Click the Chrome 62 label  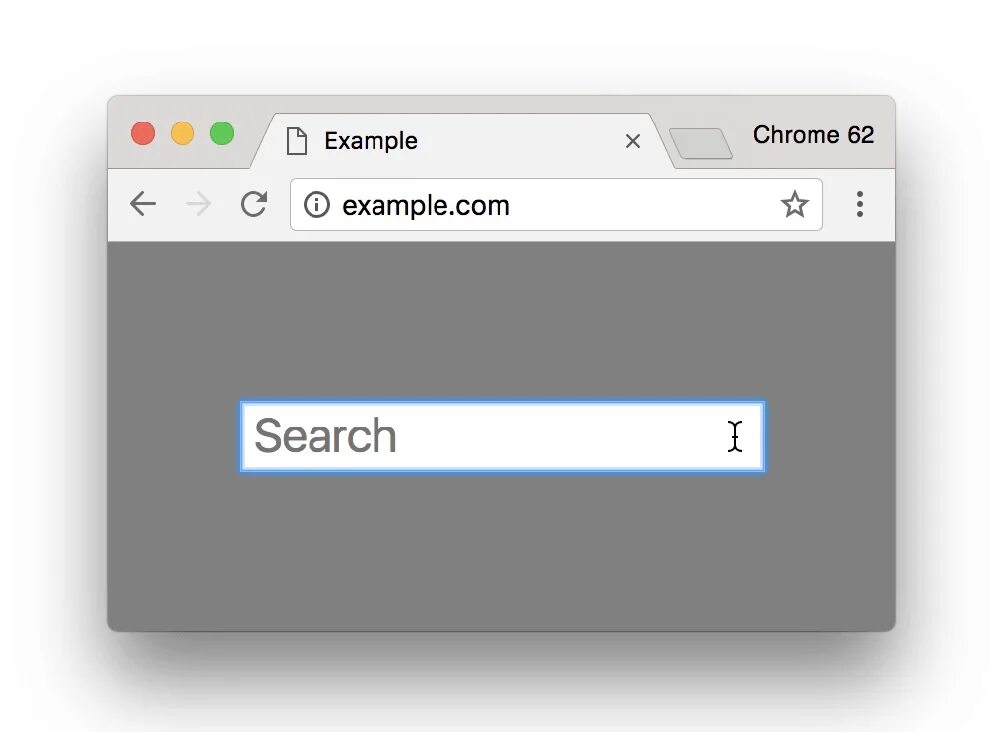[813, 135]
